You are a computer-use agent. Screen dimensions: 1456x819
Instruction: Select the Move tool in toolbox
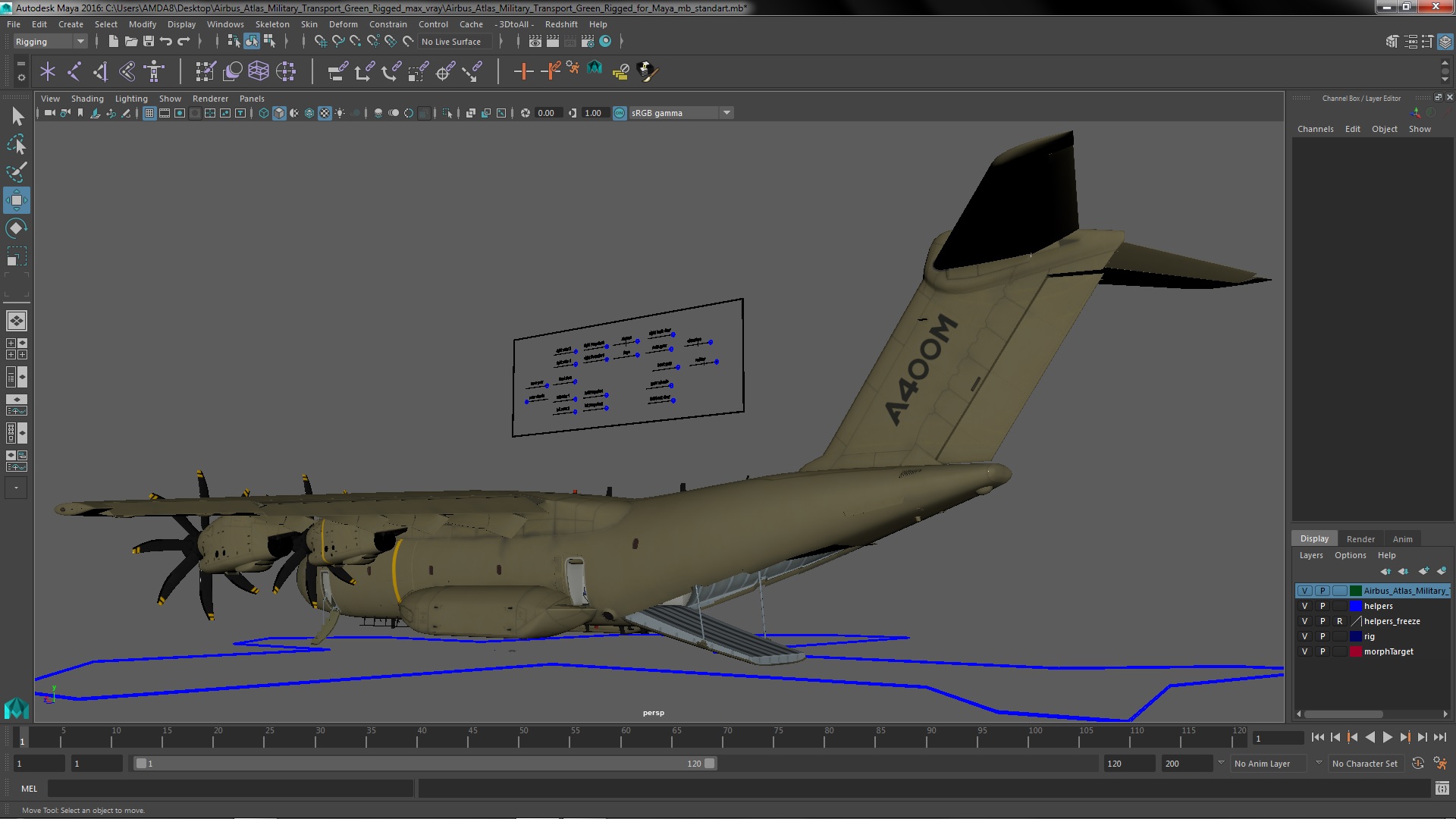click(x=16, y=201)
